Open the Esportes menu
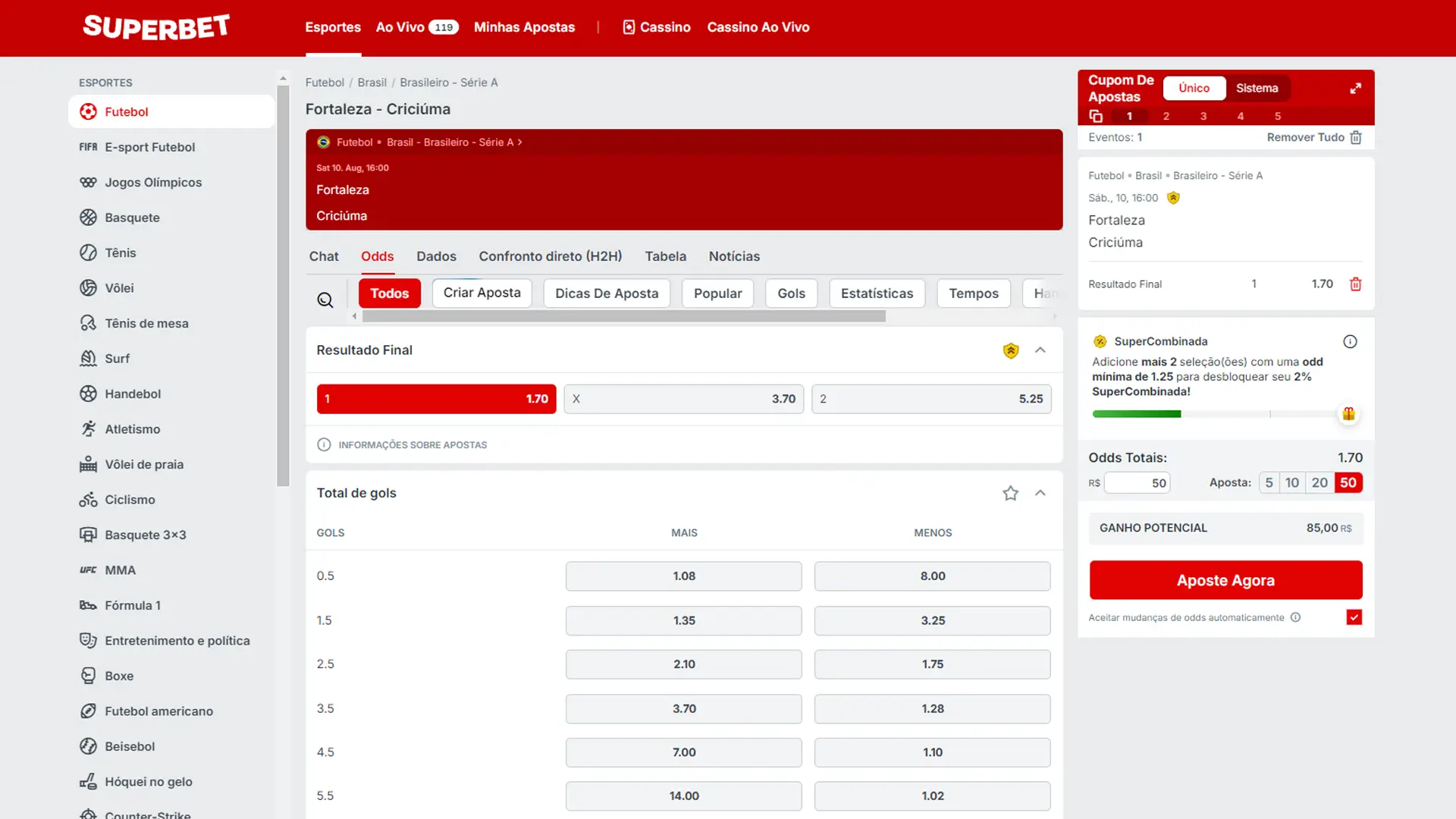The width and height of the screenshot is (1456, 819). pos(333,27)
